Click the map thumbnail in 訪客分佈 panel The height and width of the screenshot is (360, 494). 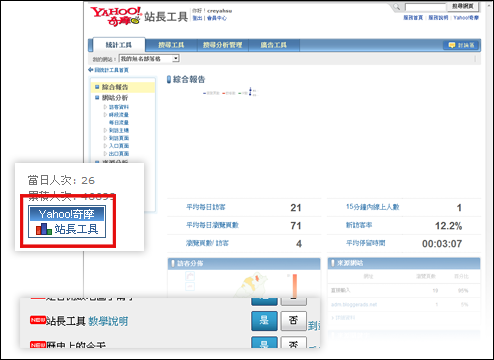[x=251, y=285]
